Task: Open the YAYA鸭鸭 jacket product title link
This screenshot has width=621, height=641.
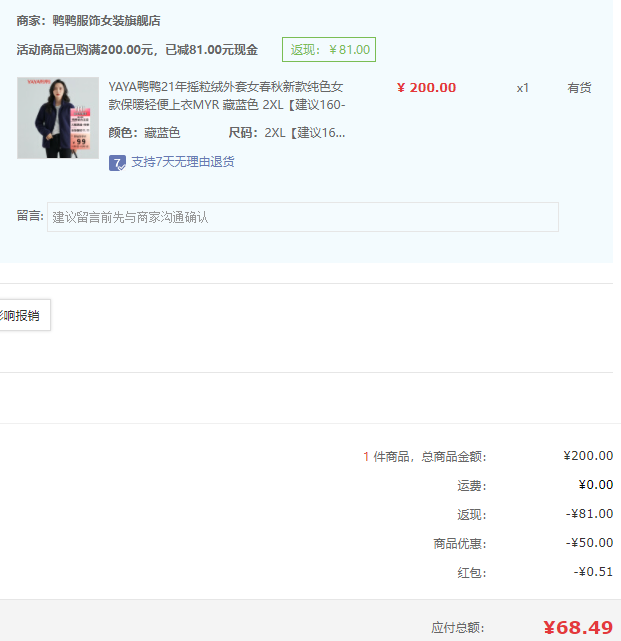Action: point(226,96)
